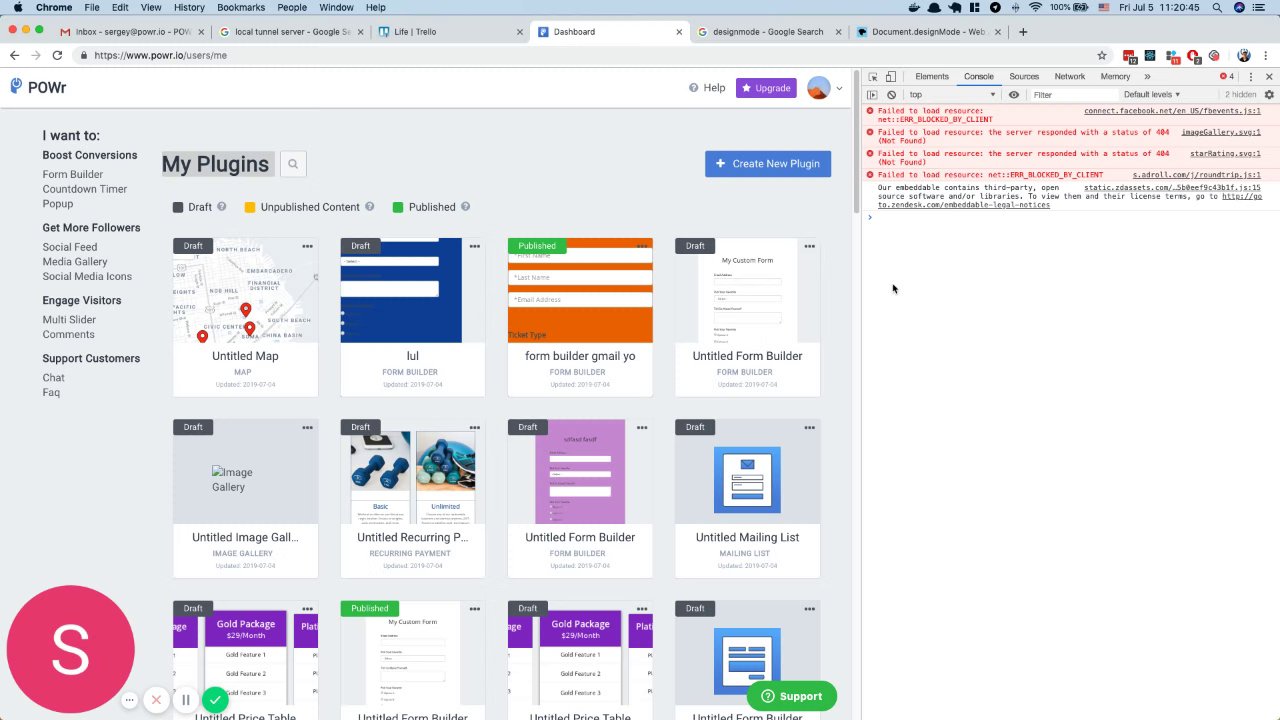Viewport: 1280px width, 720px height.
Task: Open Media Gallery from the sidebar
Action: 75,262
